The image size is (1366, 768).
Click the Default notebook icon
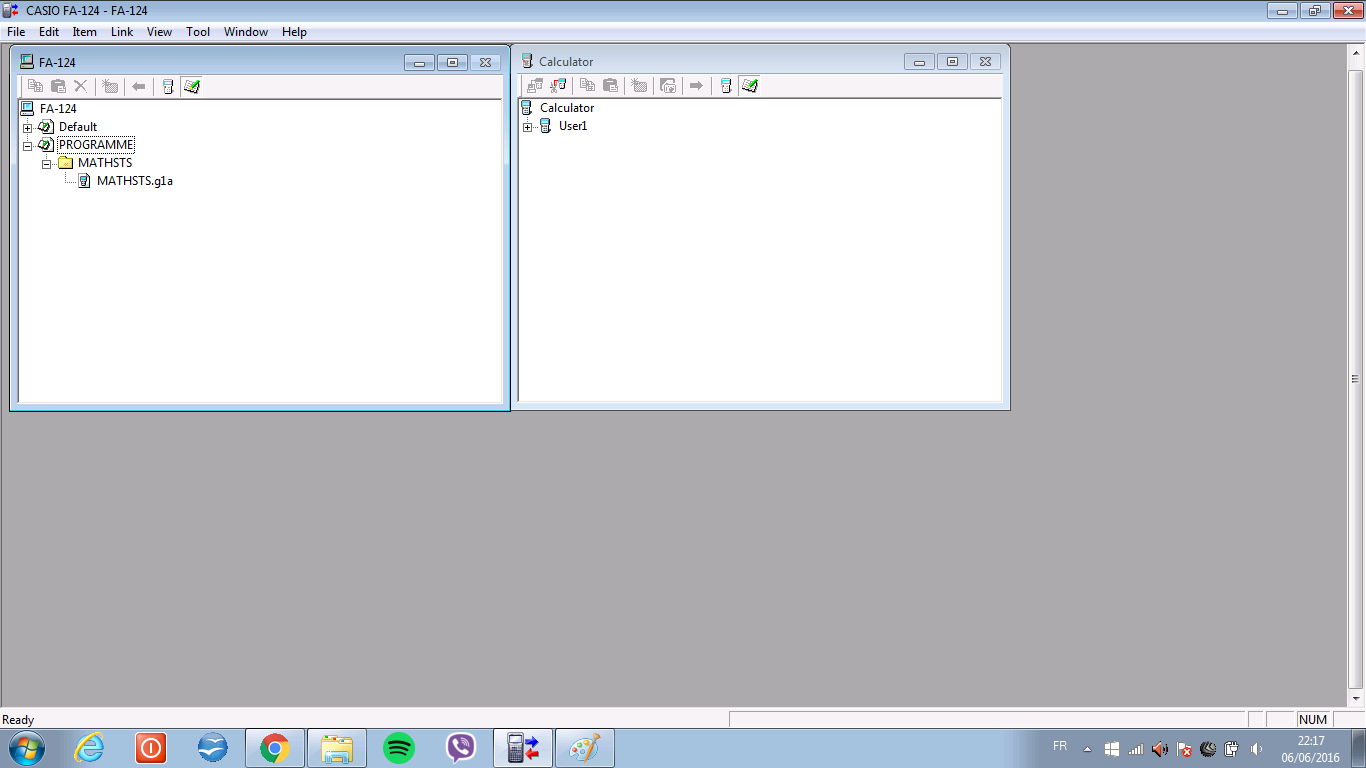click(46, 127)
